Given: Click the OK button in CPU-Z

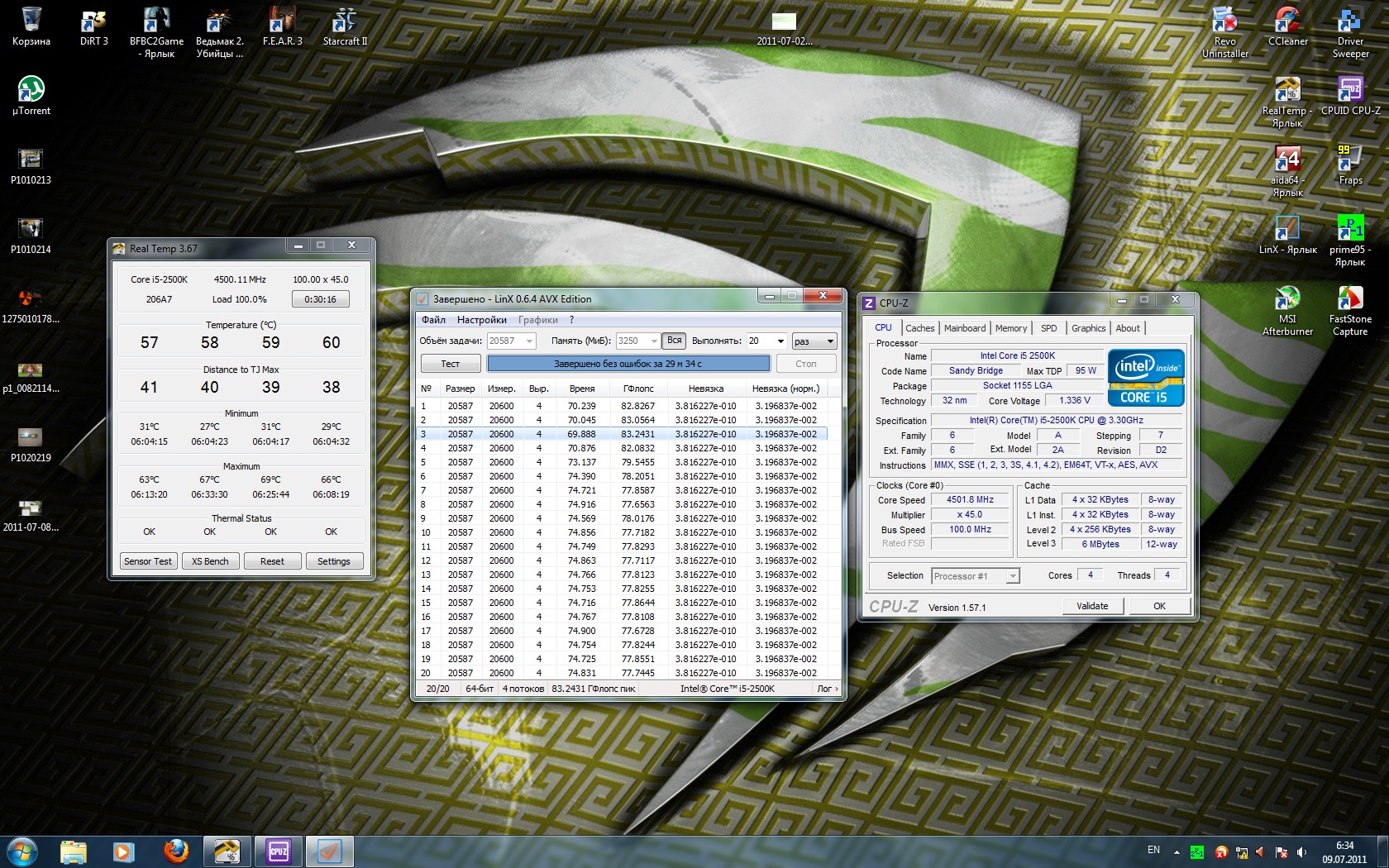Looking at the screenshot, I should point(1159,606).
